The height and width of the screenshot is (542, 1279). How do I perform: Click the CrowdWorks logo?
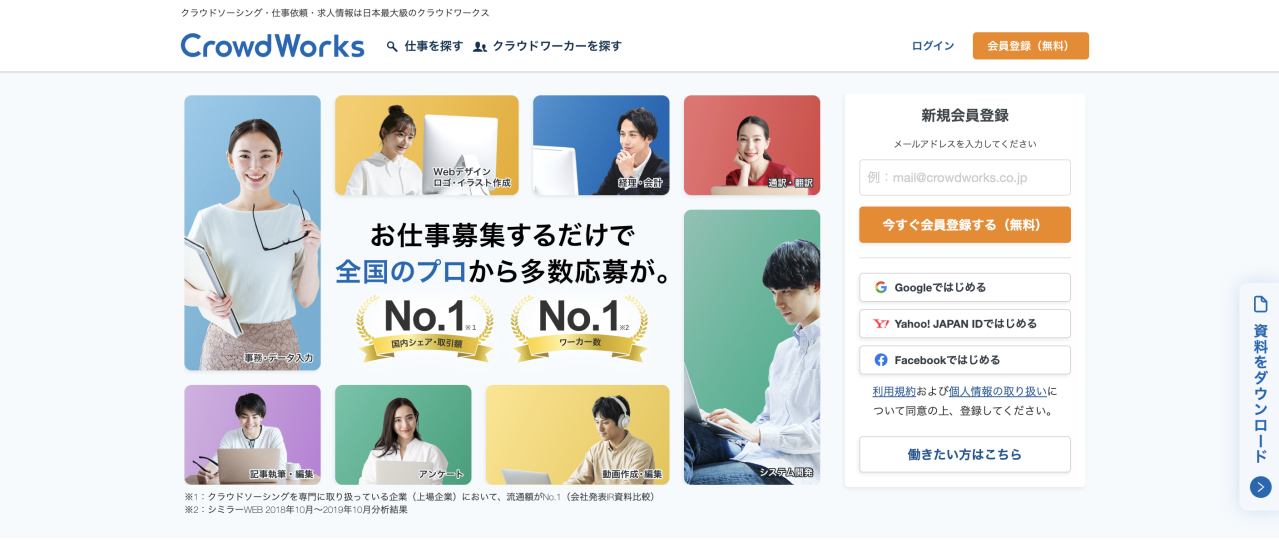(x=272, y=46)
